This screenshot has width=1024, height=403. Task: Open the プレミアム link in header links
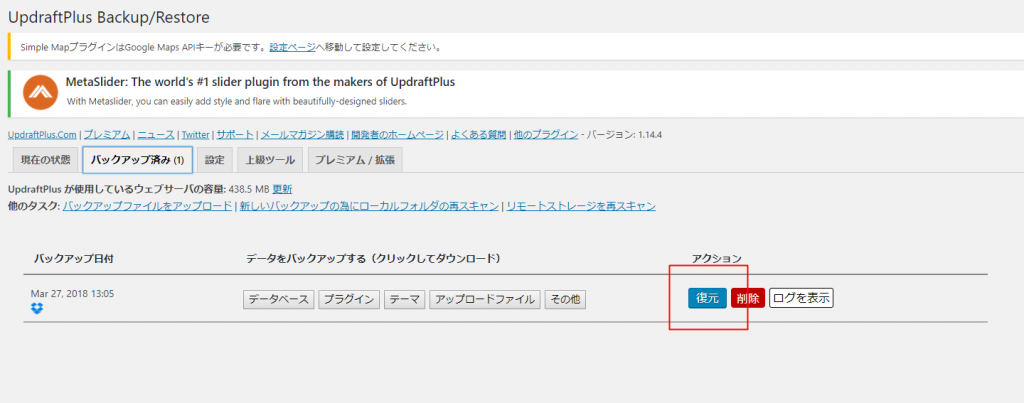point(106,135)
